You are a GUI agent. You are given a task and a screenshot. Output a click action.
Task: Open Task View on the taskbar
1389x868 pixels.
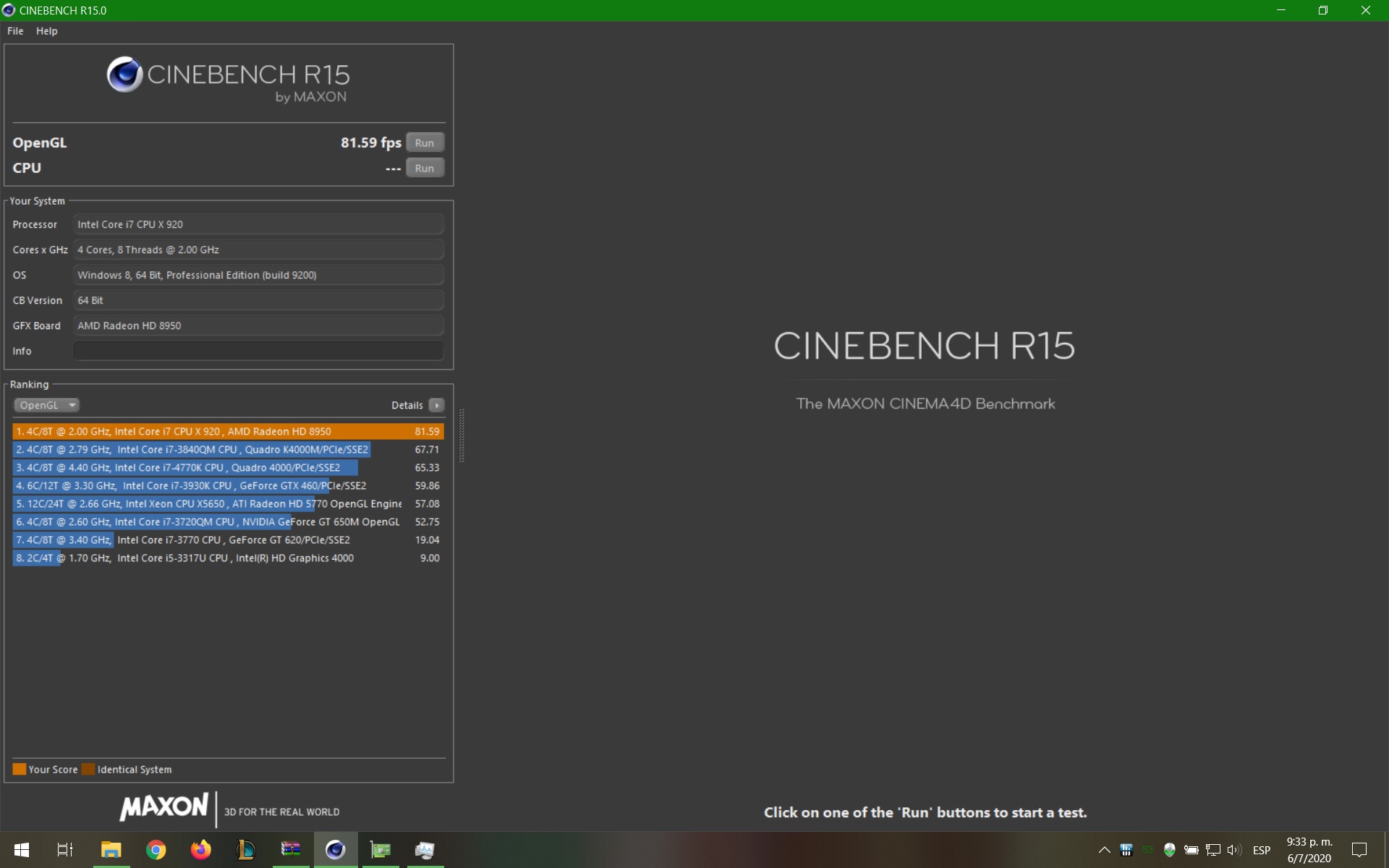(x=65, y=850)
